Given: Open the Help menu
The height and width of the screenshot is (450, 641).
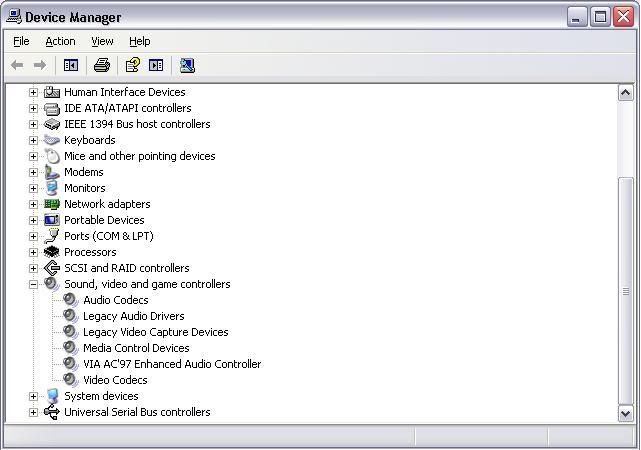Looking at the screenshot, I should tap(139, 41).
